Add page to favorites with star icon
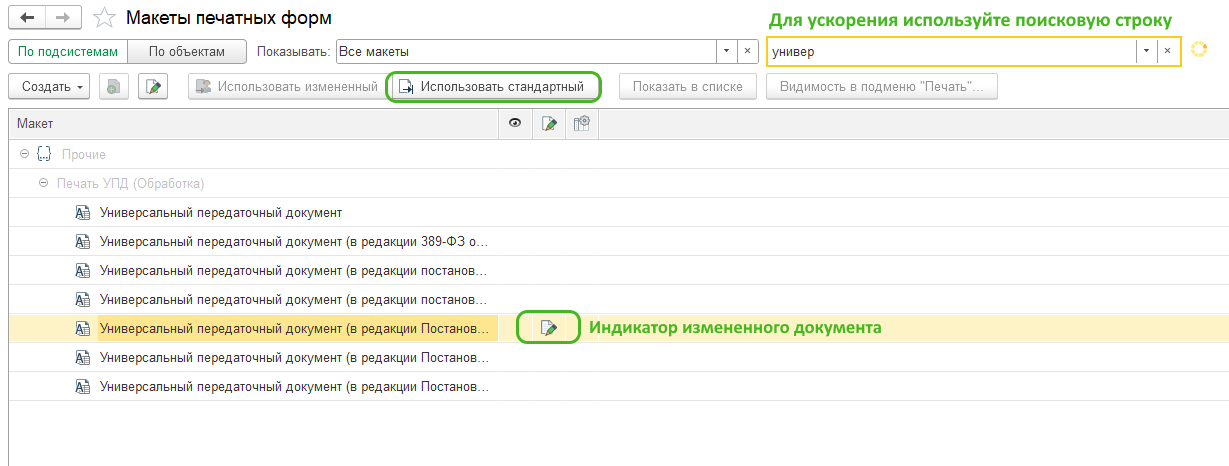Viewport: 1229px width, 466px height. pos(103,18)
